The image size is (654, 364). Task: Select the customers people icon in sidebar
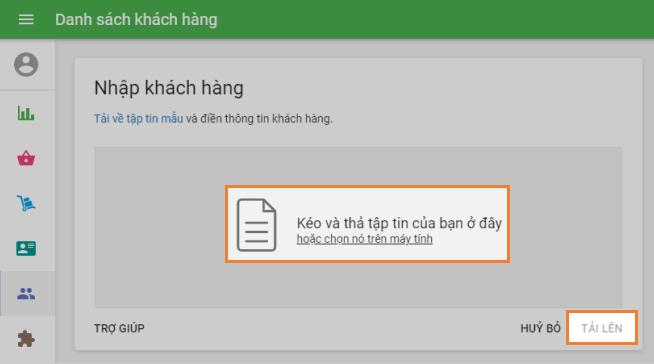pos(26,294)
